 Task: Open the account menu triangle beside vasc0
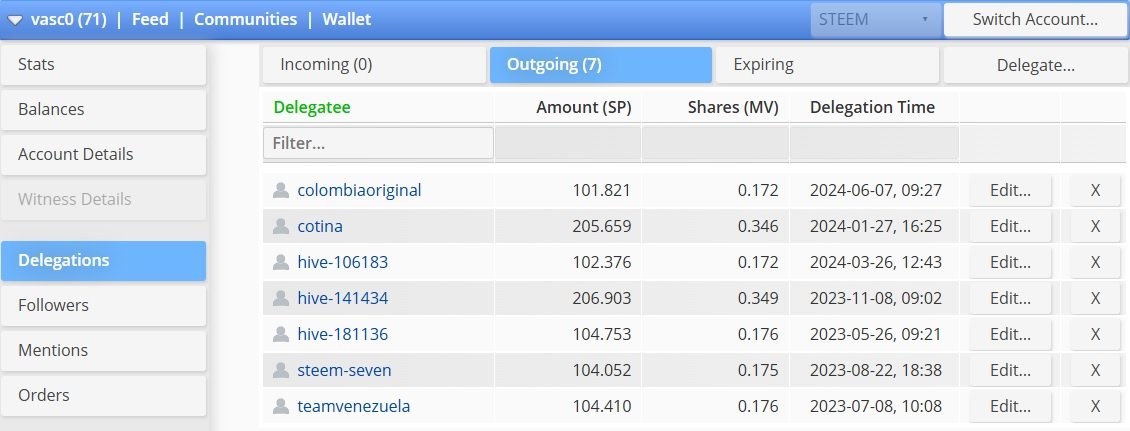click(14, 20)
